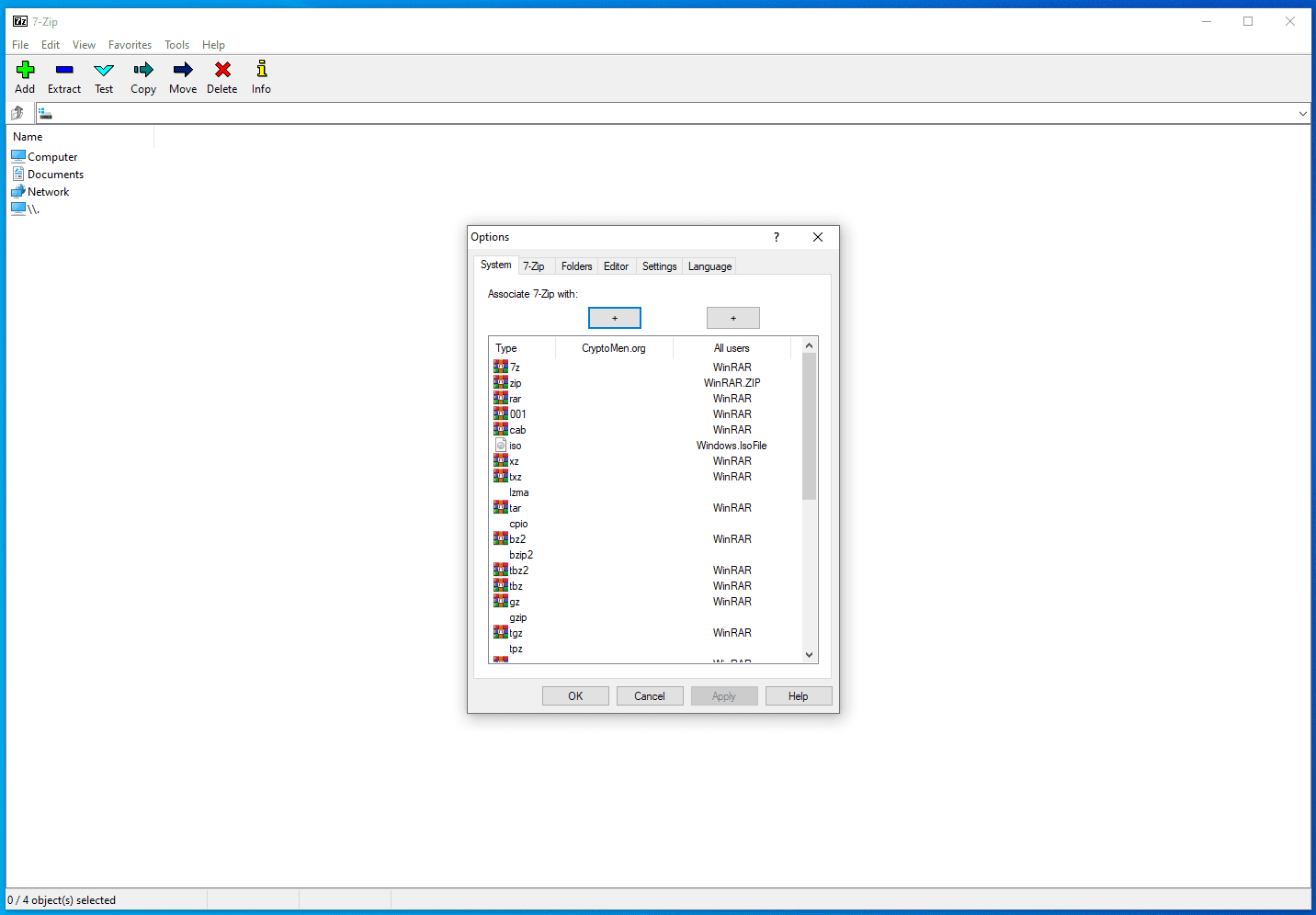This screenshot has width=1316, height=915.
Task: Click the icon beside the xz type
Action: [501, 460]
